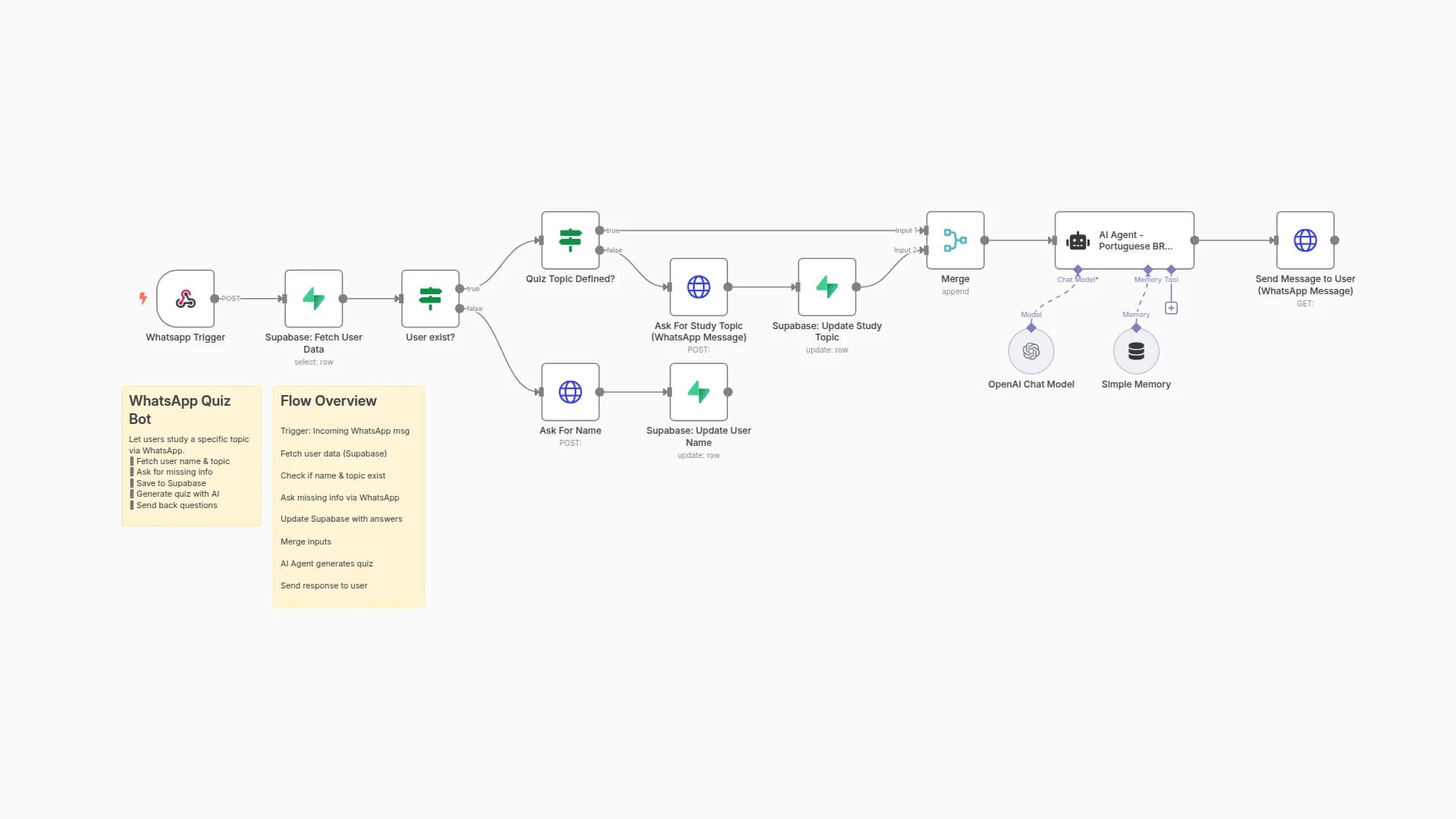
Task: Add a Tool with the plus button
Action: tap(1171, 308)
